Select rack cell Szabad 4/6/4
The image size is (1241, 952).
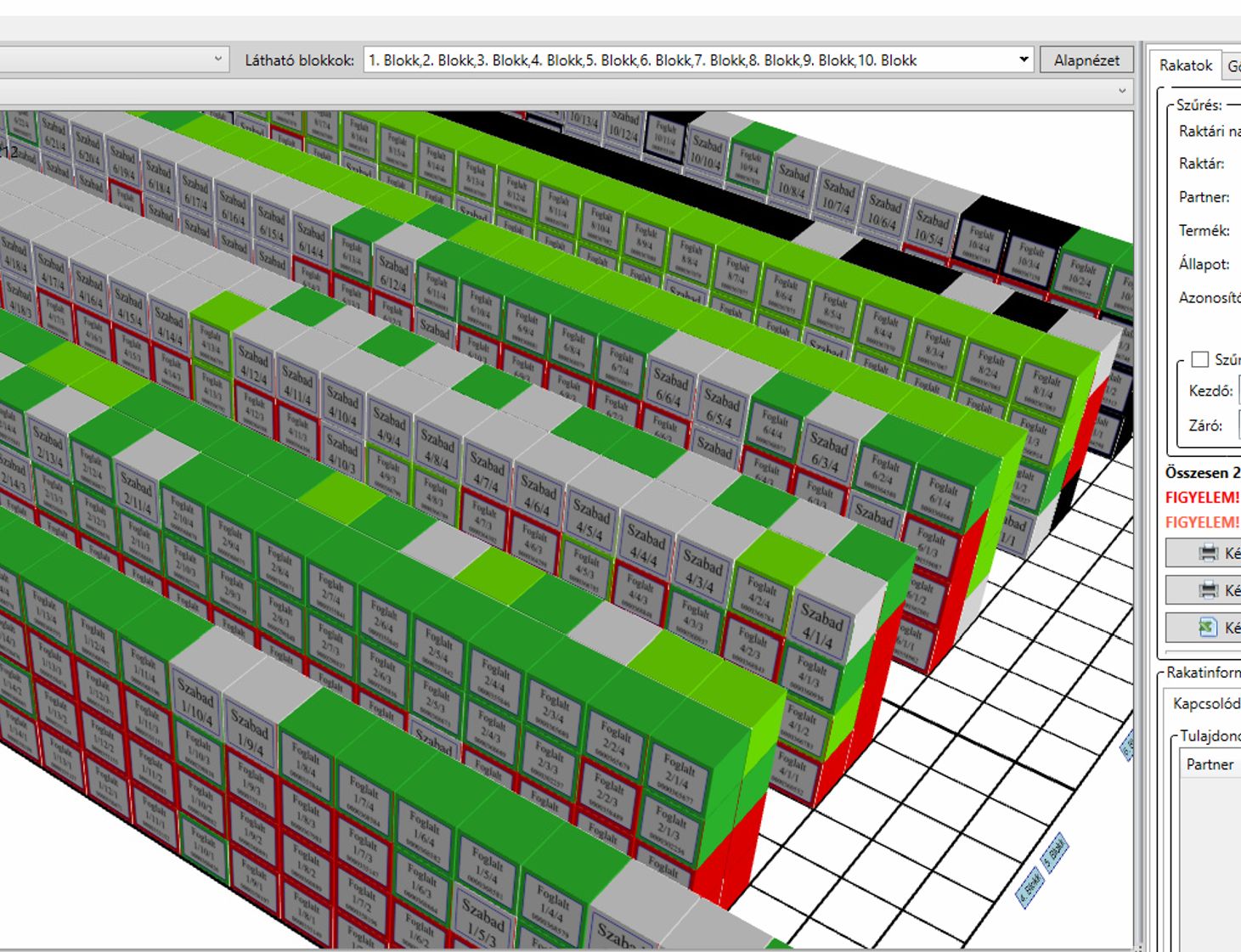coord(538,496)
